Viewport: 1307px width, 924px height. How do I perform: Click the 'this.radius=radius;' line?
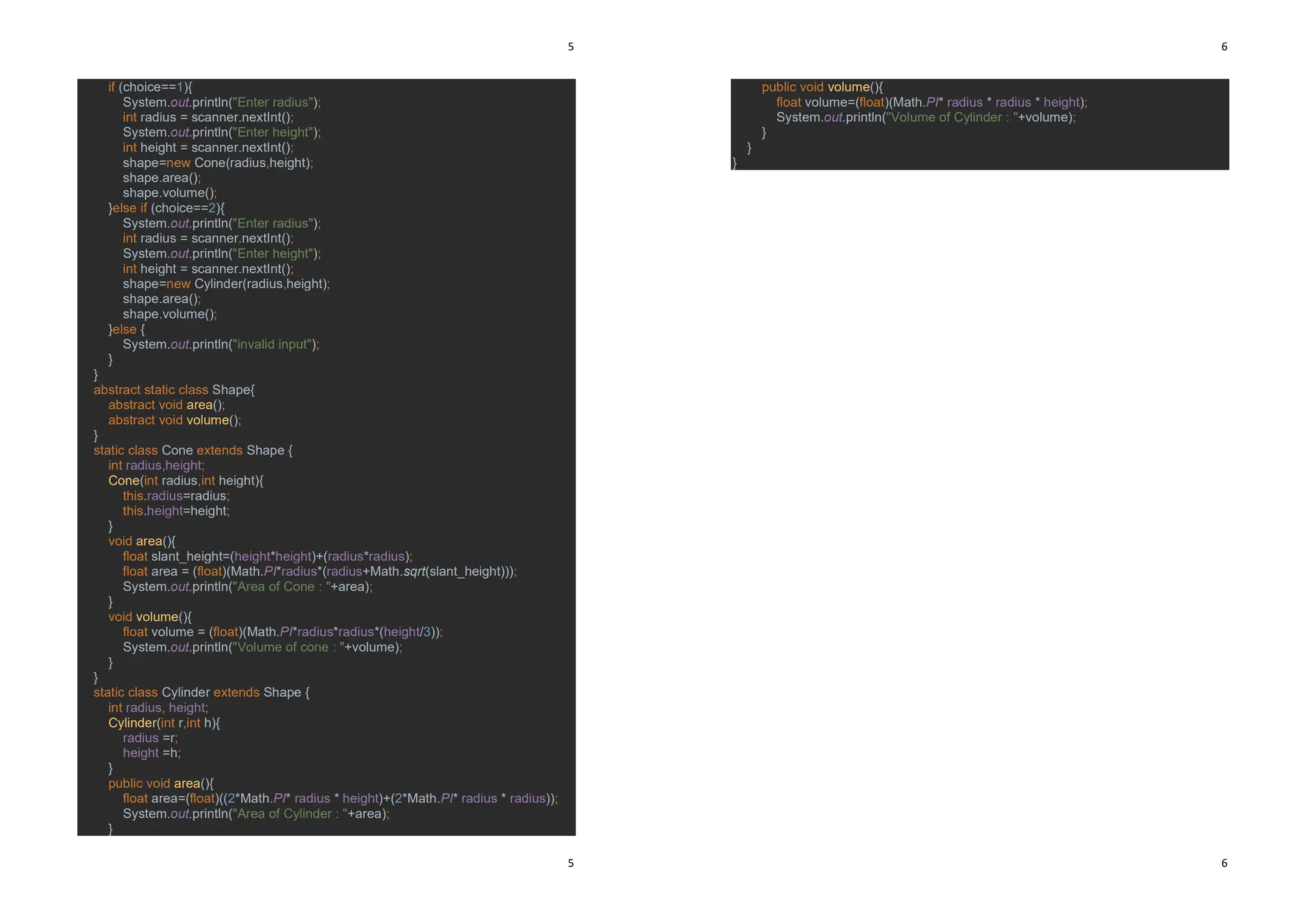[x=176, y=496]
